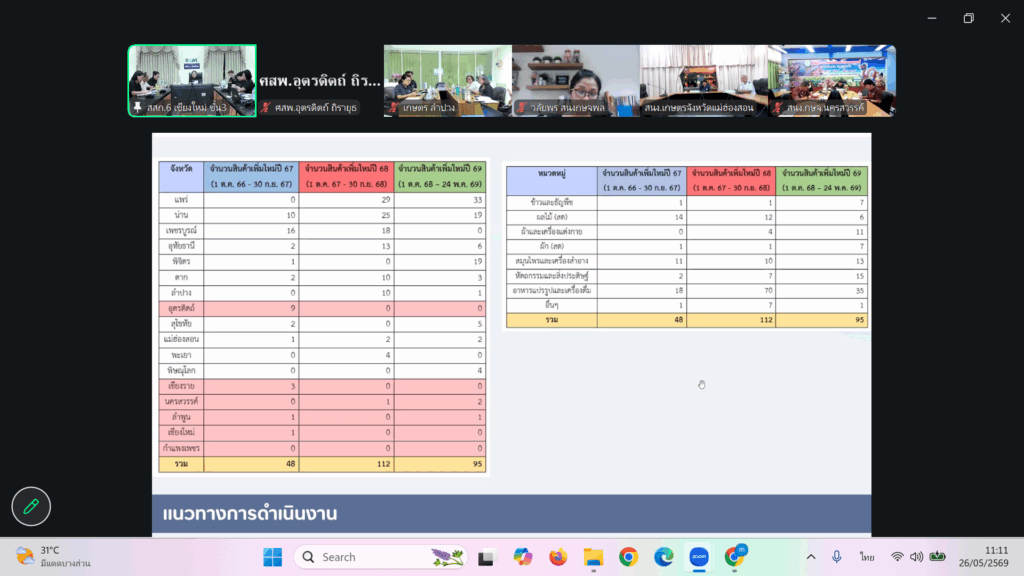
Task: Expand hidden system tray icons chevron
Action: [x=811, y=557]
